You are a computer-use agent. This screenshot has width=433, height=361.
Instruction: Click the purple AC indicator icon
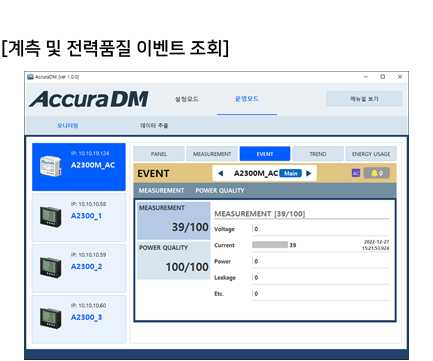(x=356, y=173)
